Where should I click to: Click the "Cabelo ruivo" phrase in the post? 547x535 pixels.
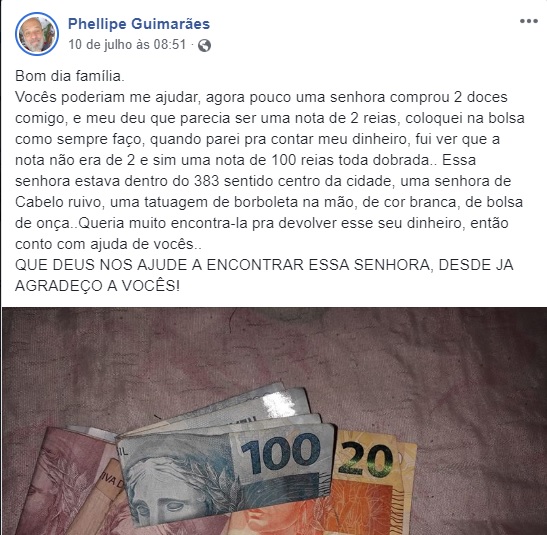58,202
